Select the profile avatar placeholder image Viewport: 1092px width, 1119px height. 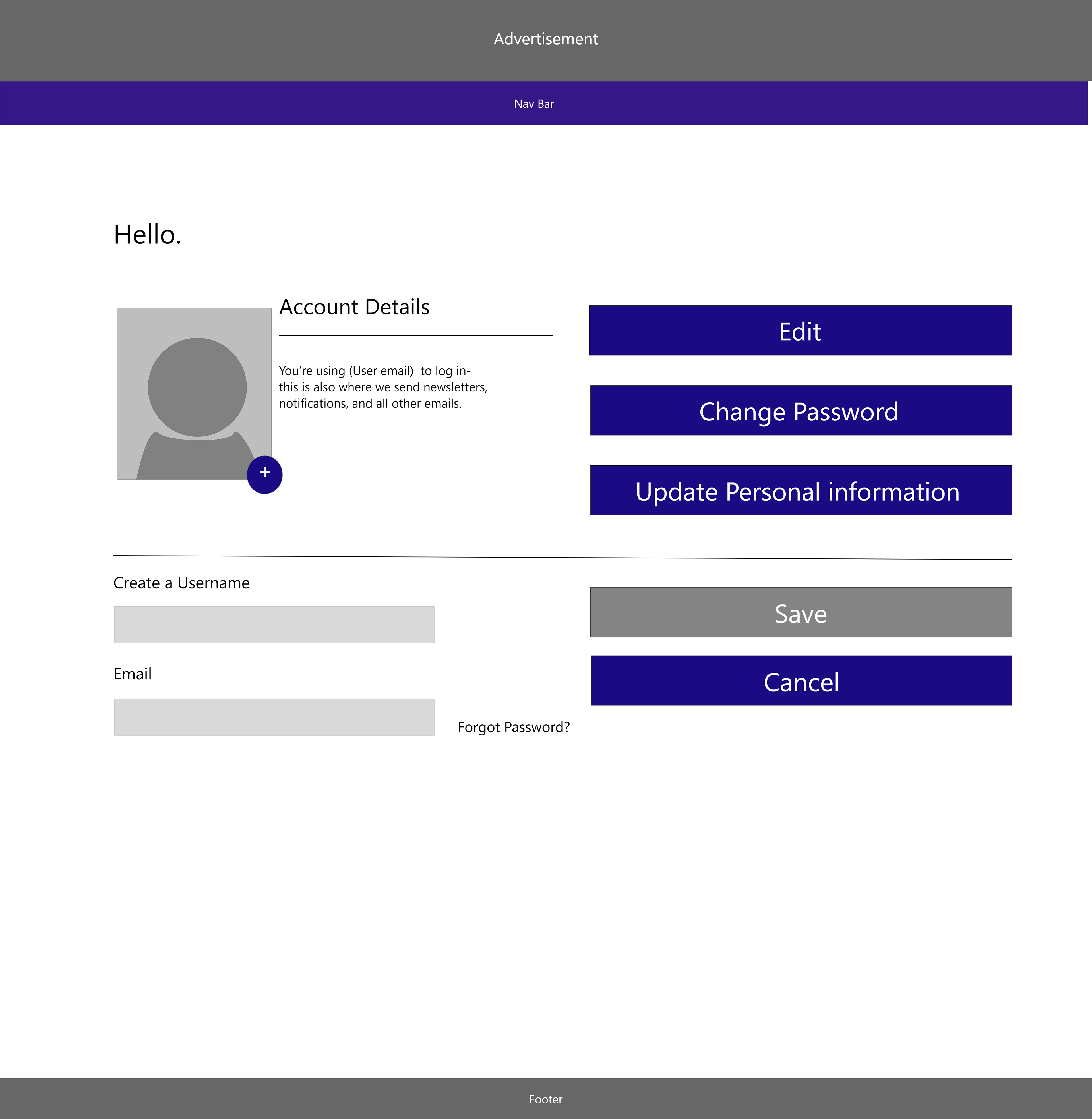(x=195, y=394)
